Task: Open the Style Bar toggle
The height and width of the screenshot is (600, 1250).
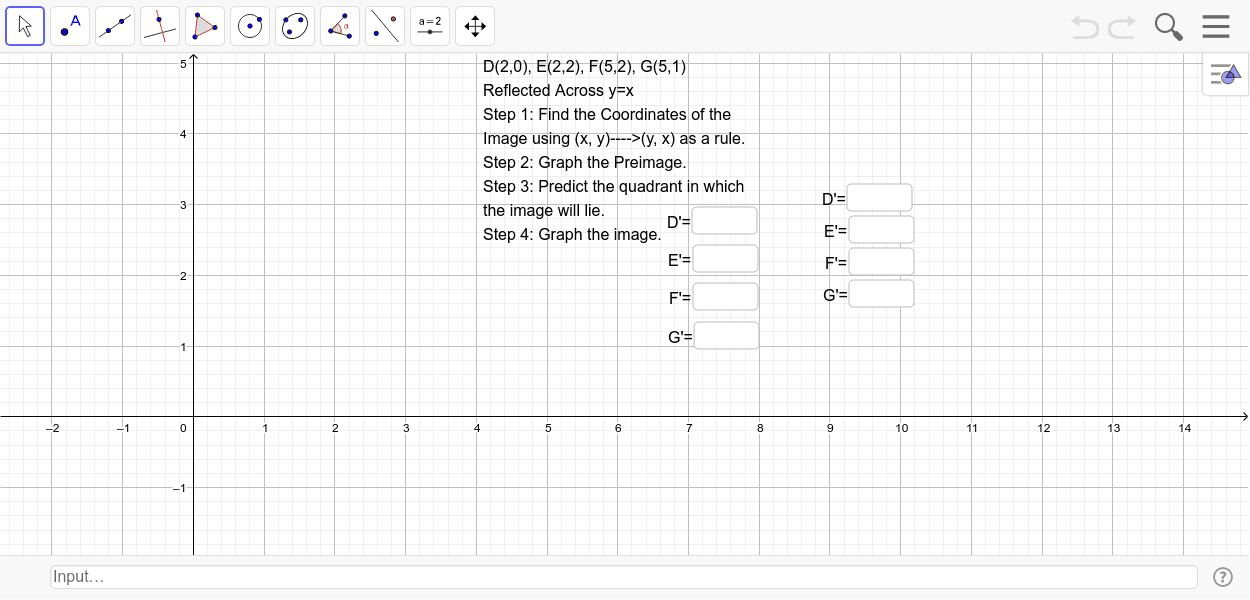Action: [1225, 73]
